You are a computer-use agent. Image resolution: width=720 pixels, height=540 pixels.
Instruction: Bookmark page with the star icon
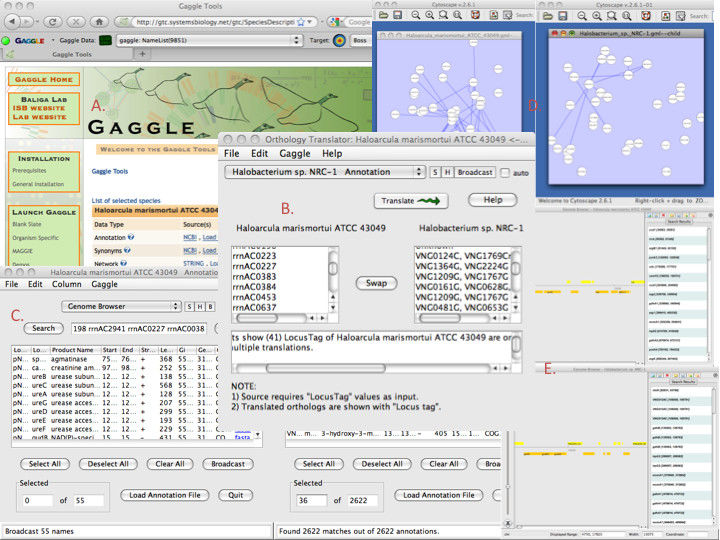click(x=302, y=22)
